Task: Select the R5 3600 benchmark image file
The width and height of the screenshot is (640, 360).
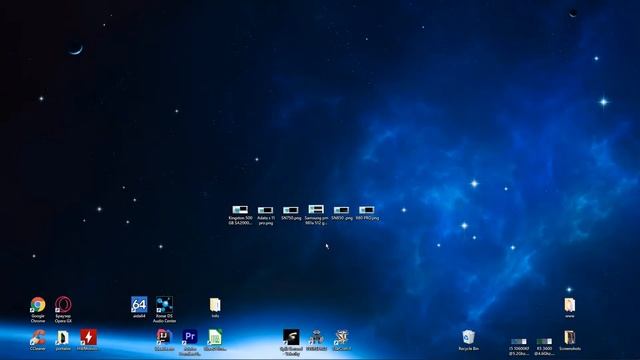Action: point(544,342)
